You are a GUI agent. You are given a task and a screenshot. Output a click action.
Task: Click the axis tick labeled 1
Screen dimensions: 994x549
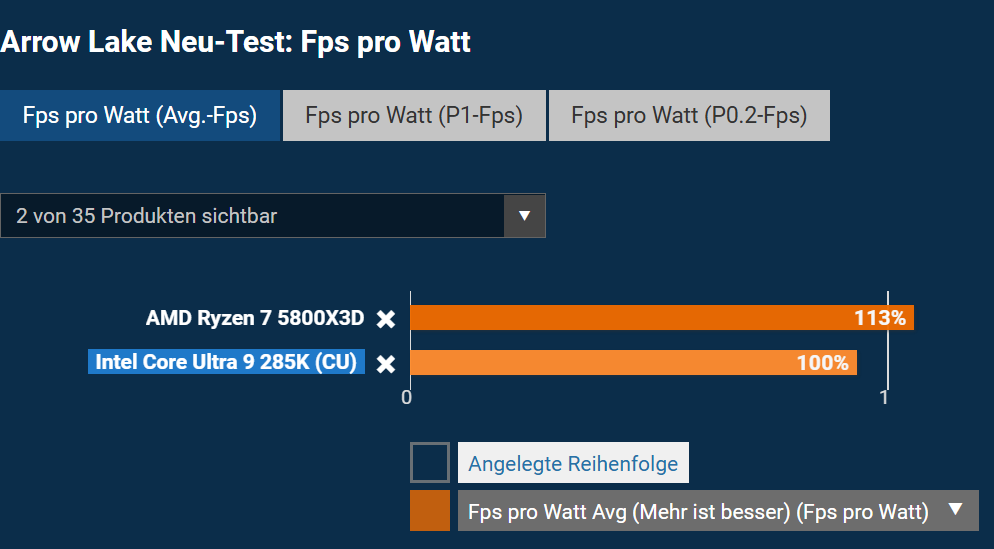[x=884, y=397]
